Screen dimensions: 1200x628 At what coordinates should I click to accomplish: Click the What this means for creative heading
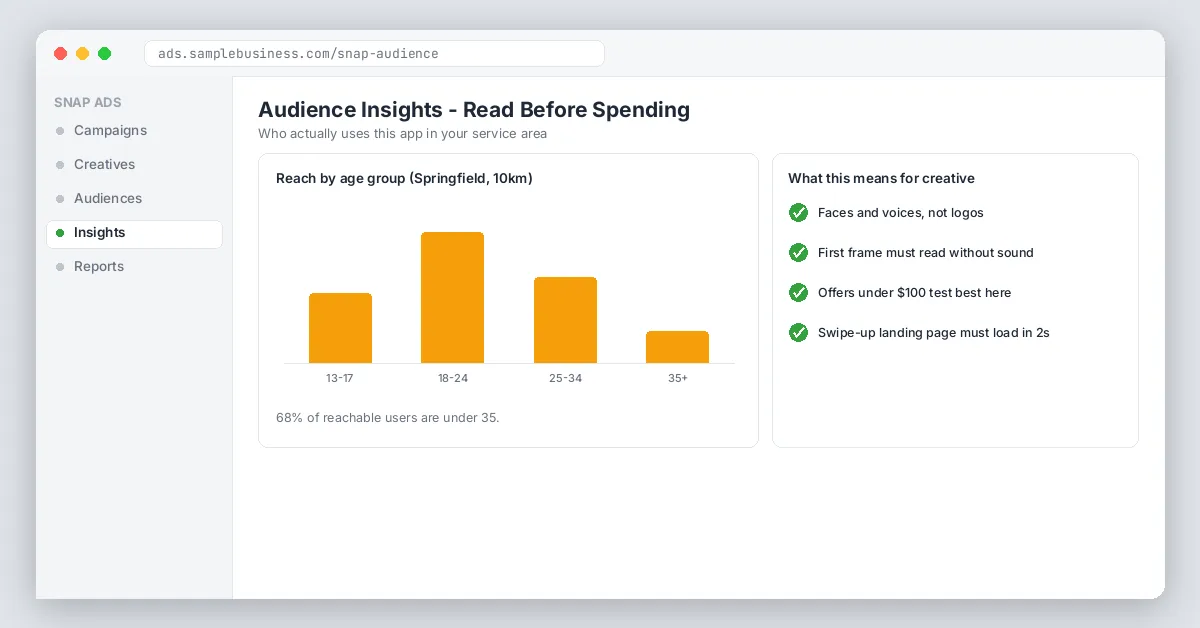[x=881, y=178]
